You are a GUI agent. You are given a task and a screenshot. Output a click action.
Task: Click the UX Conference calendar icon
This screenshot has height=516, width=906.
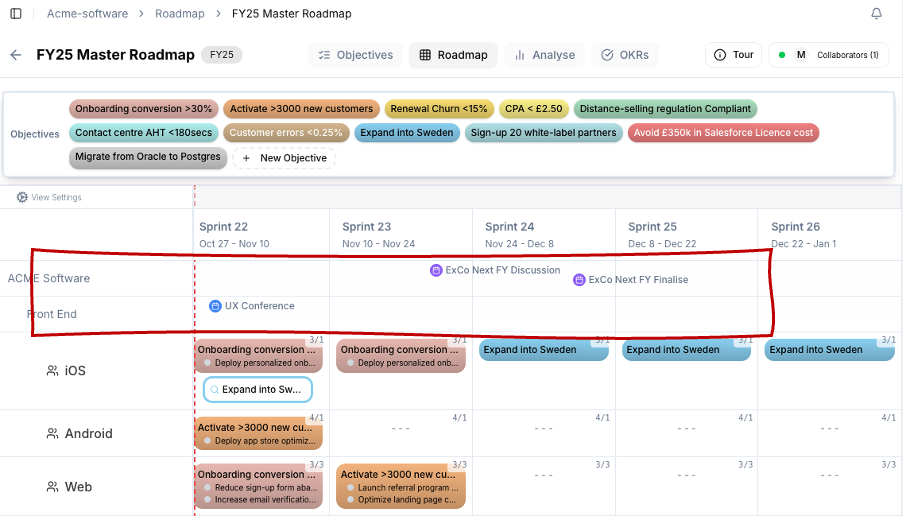215,306
